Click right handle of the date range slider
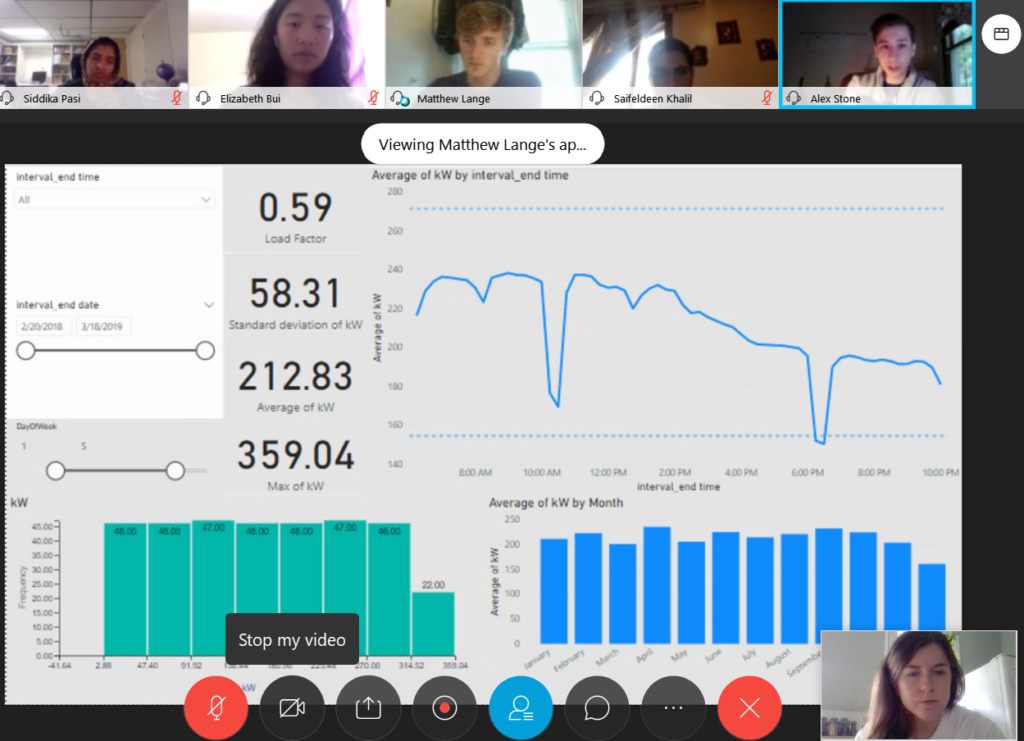 [x=205, y=350]
